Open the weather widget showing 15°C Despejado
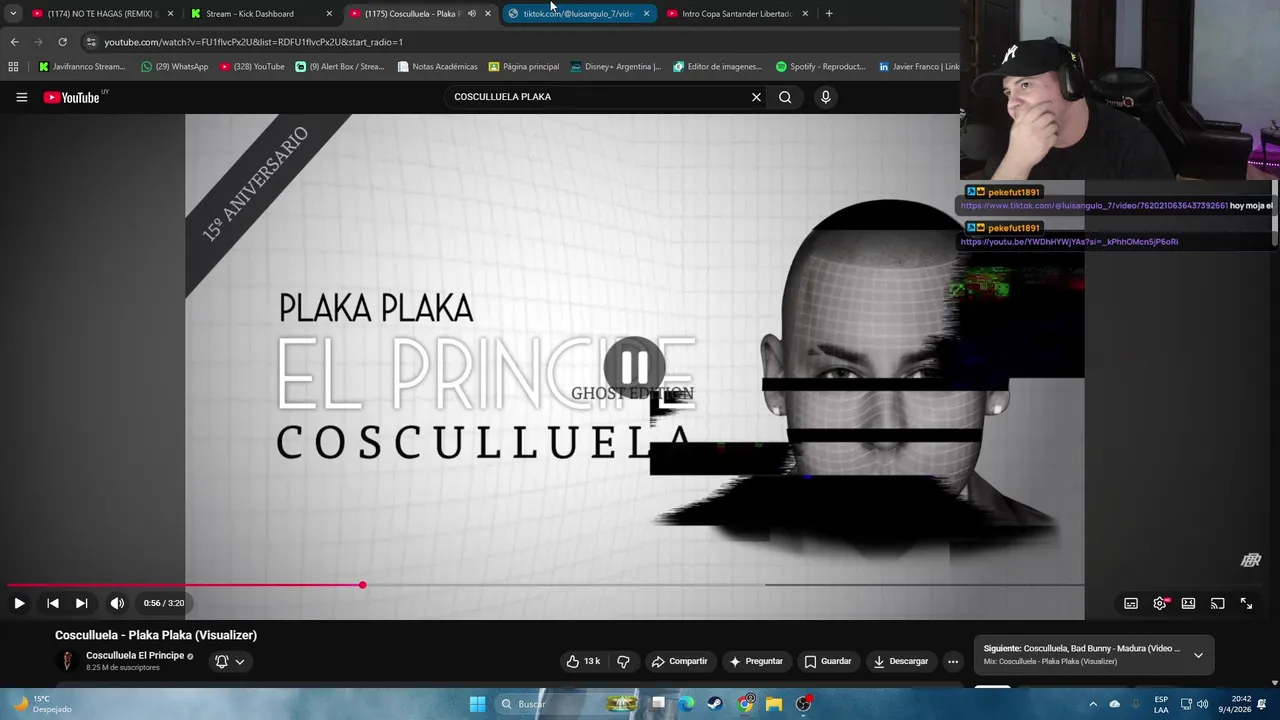The height and width of the screenshot is (720, 1280). [x=40, y=704]
